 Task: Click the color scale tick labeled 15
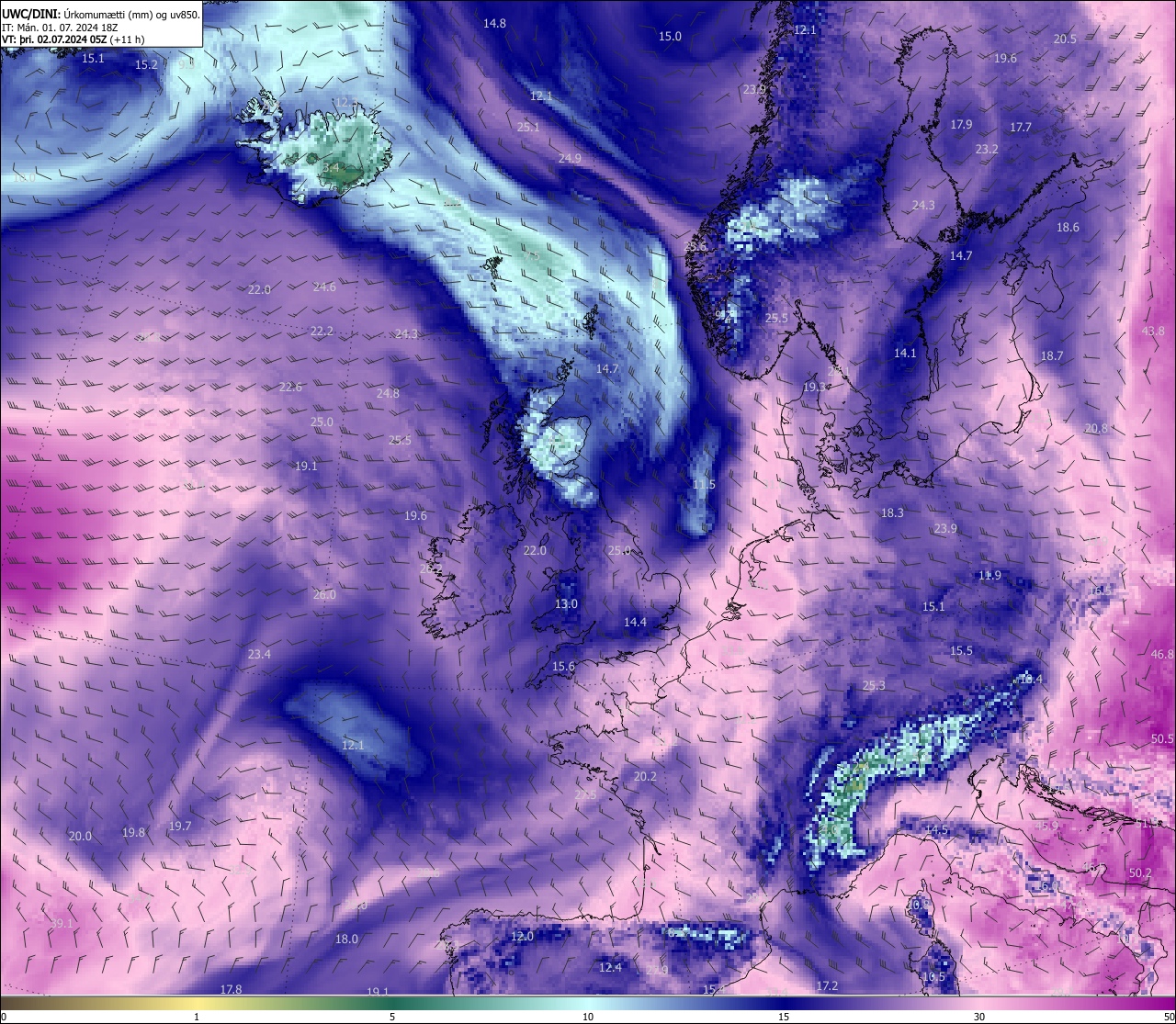784,1017
